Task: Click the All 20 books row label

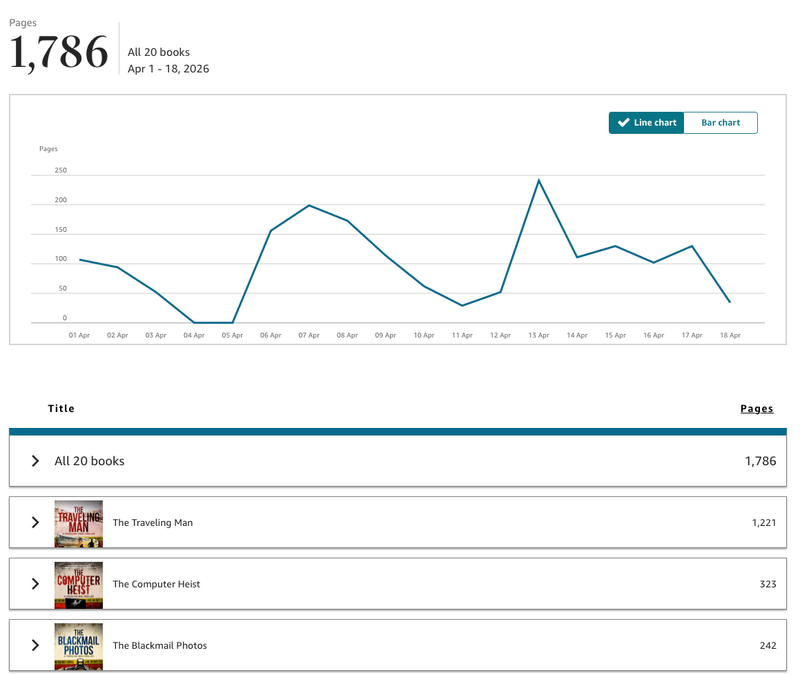Action: [x=89, y=461]
